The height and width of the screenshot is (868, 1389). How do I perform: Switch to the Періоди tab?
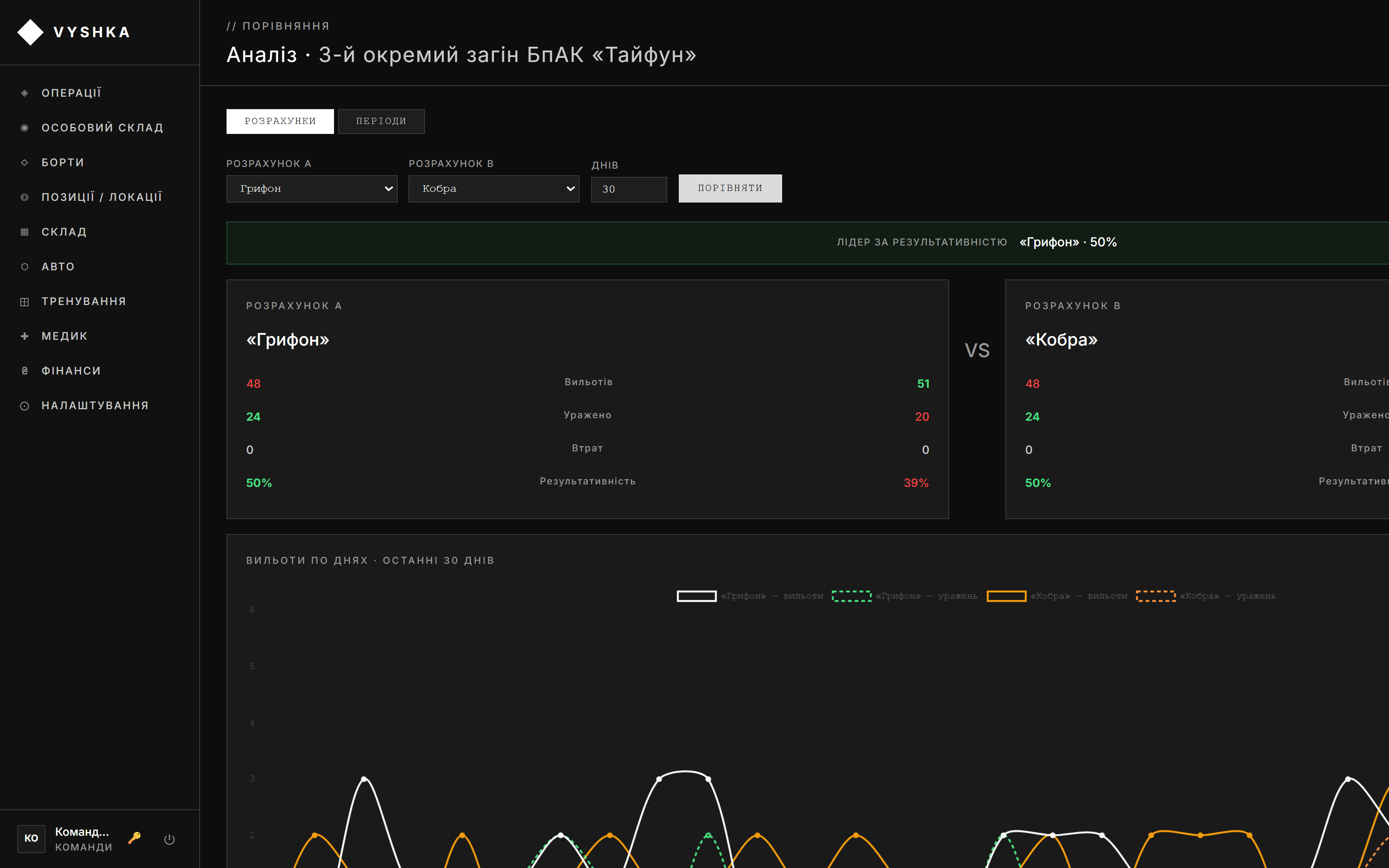(x=381, y=121)
